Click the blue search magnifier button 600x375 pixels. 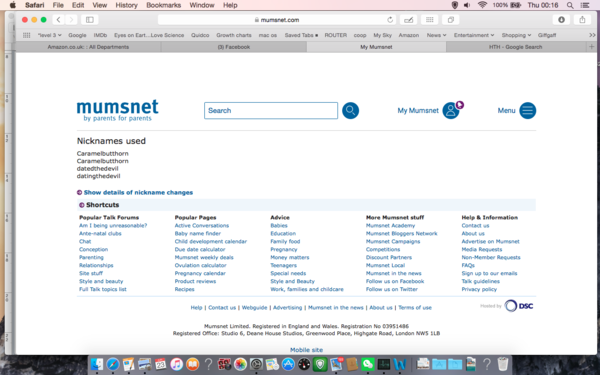tap(351, 111)
